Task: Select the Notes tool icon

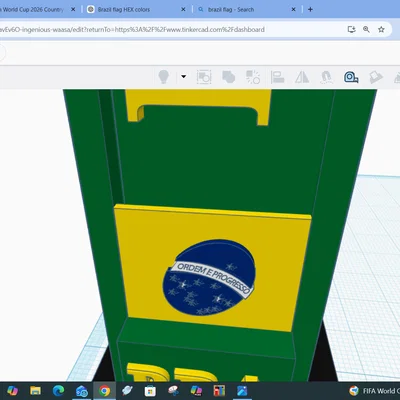Action: coord(376,77)
